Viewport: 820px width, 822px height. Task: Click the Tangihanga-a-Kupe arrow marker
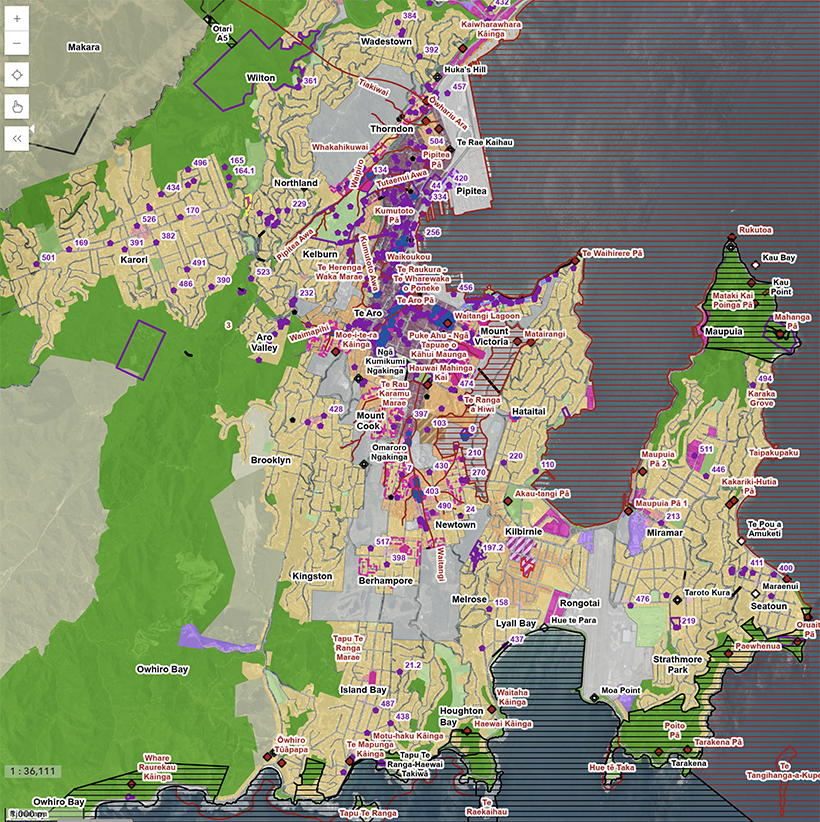790,755
